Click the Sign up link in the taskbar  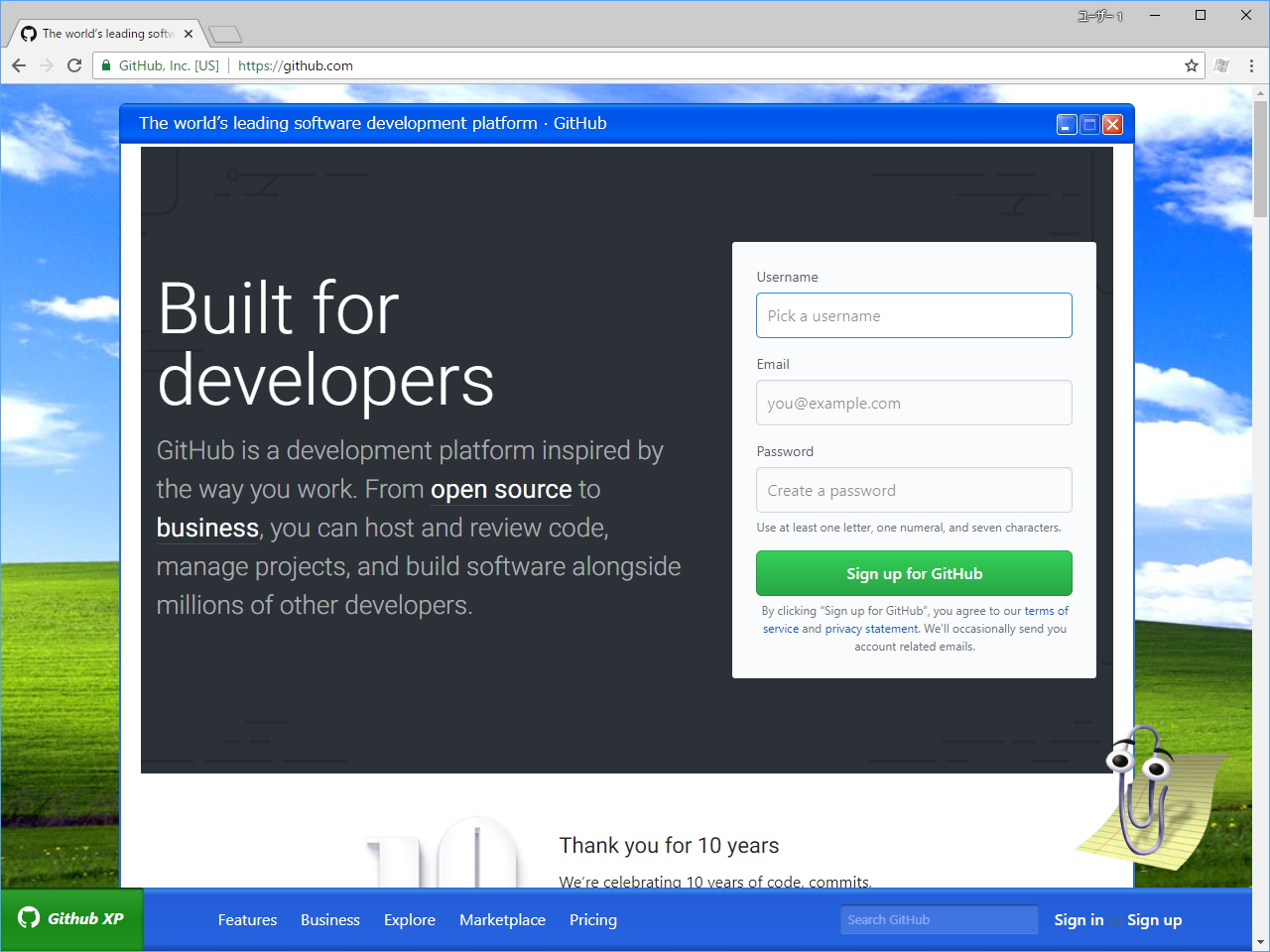(1154, 920)
